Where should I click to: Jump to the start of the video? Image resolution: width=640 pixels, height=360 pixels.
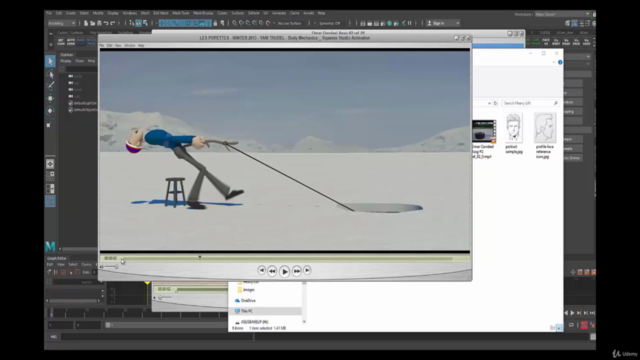(262, 270)
